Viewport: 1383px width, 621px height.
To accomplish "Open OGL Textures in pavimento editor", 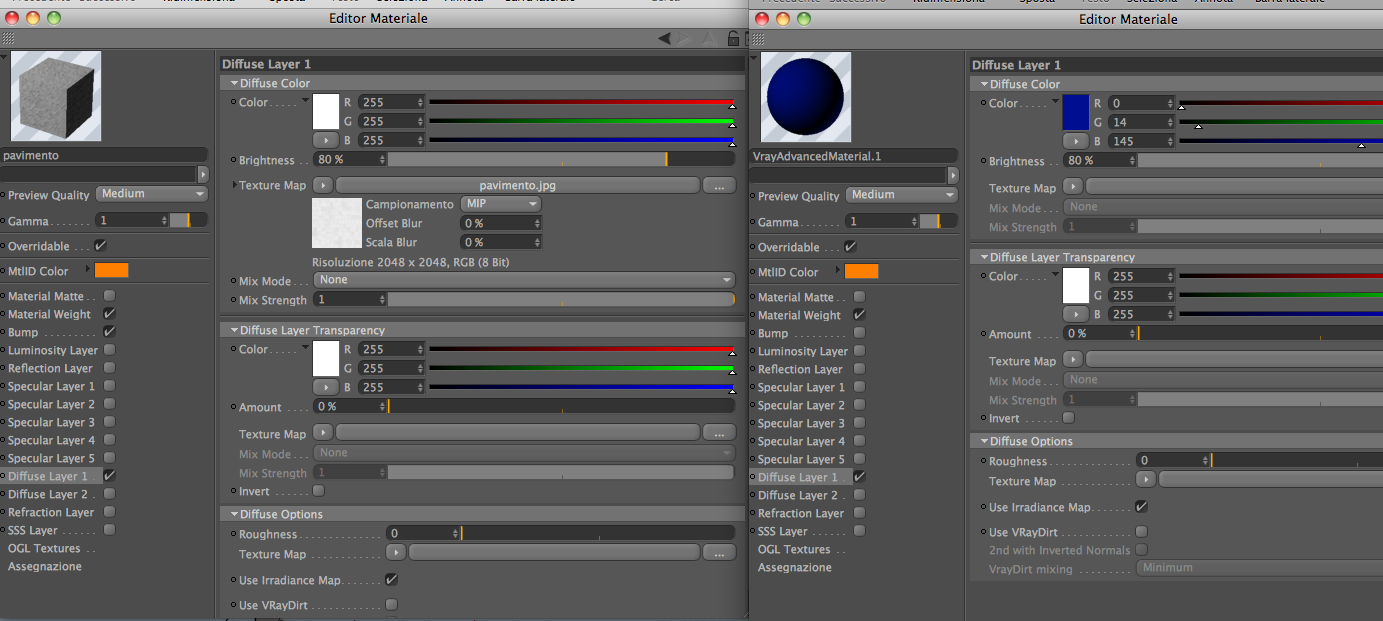I will pyautogui.click(x=44, y=548).
